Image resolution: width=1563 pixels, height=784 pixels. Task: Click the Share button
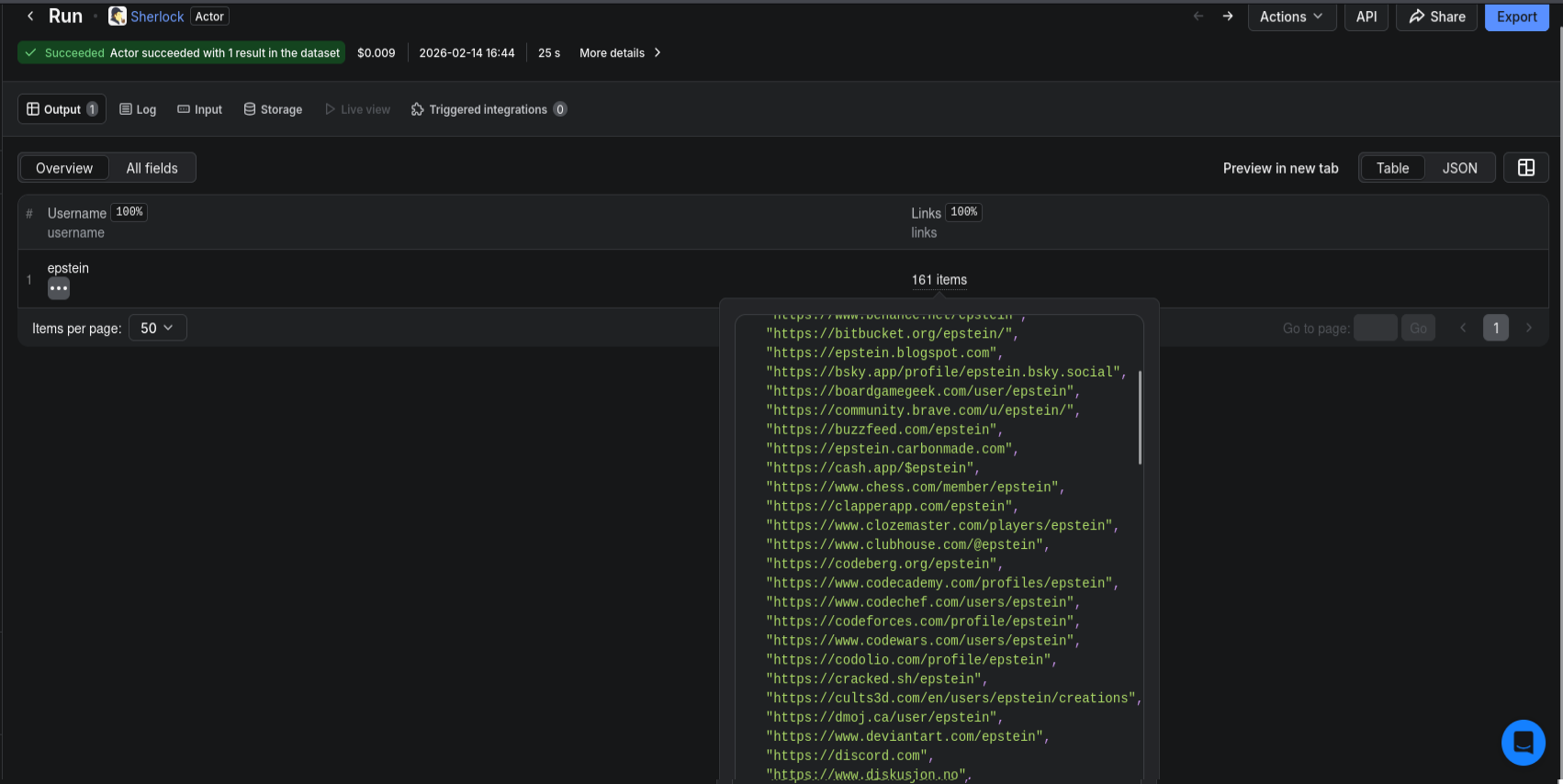1437,17
